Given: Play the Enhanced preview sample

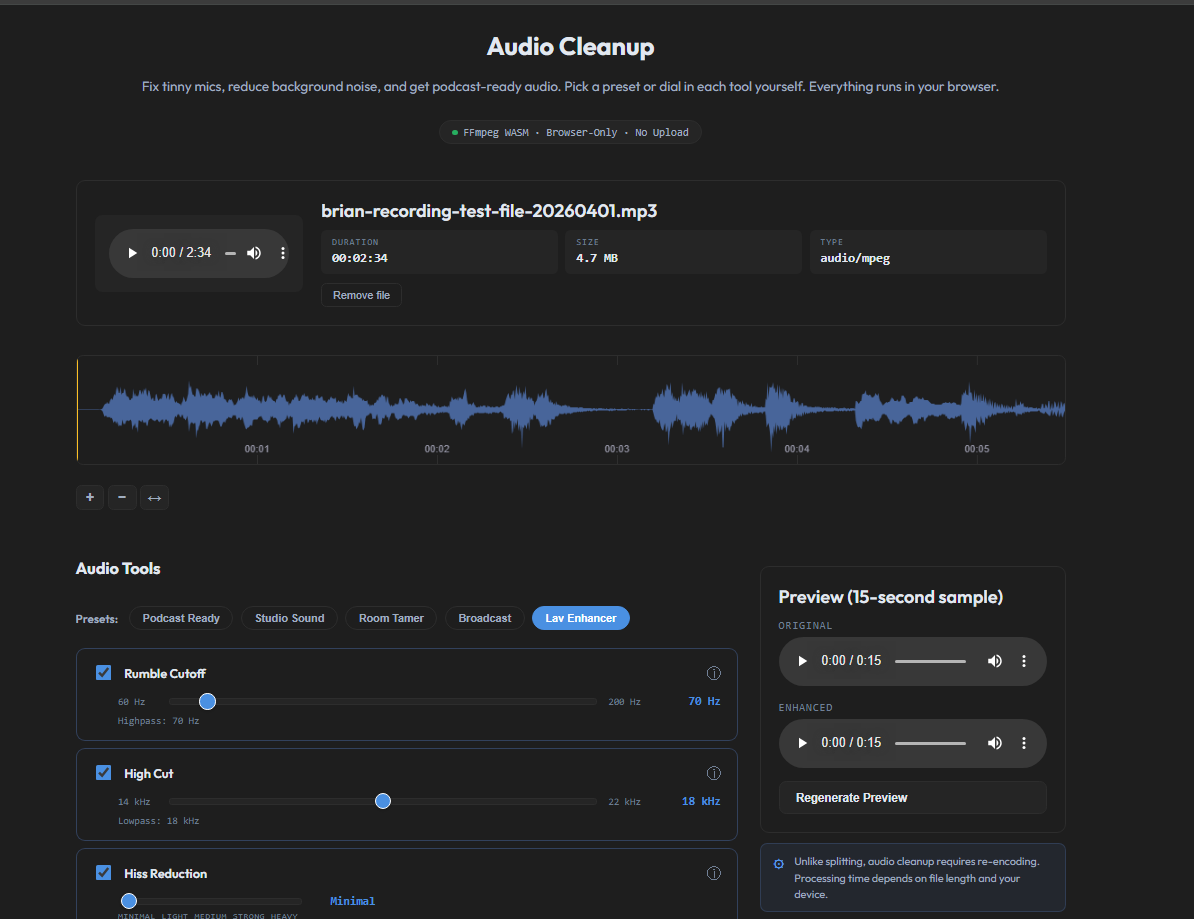Looking at the screenshot, I should [802, 743].
